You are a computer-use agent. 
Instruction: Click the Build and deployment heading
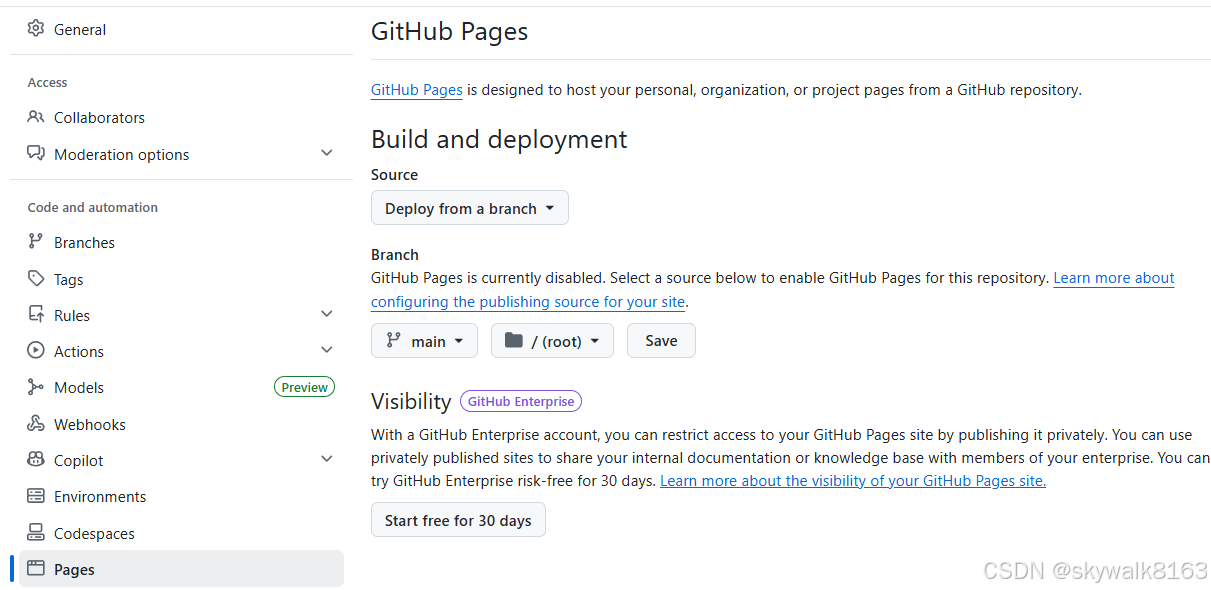coord(499,139)
